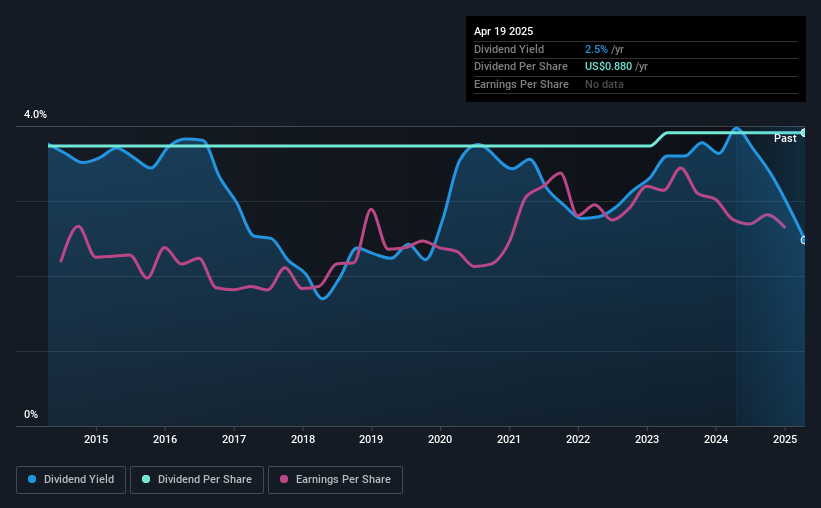Image resolution: width=821 pixels, height=508 pixels.
Task: Toggle the Dividend Yield legend button
Action: [x=71, y=480]
